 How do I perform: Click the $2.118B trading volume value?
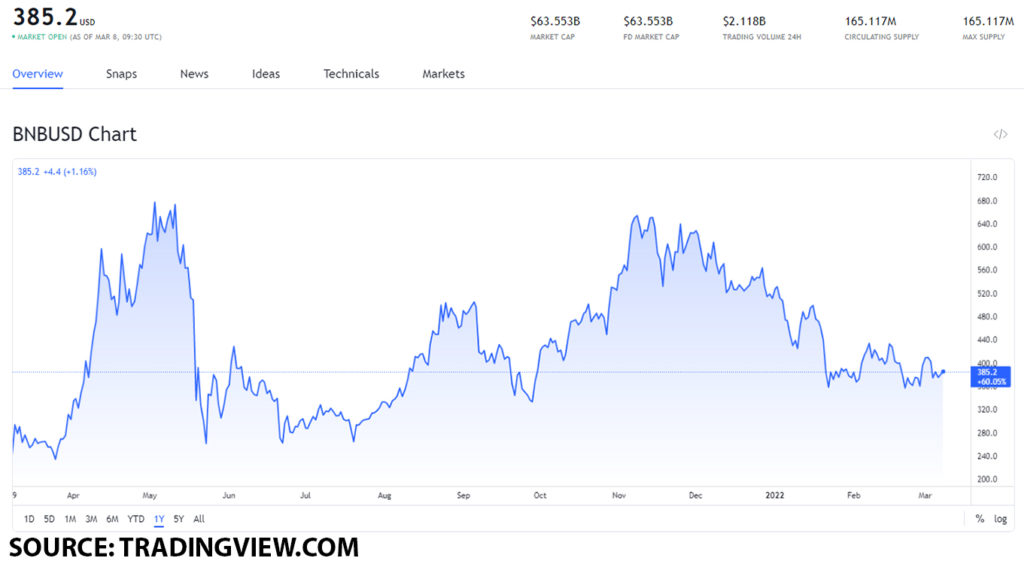pyautogui.click(x=744, y=22)
